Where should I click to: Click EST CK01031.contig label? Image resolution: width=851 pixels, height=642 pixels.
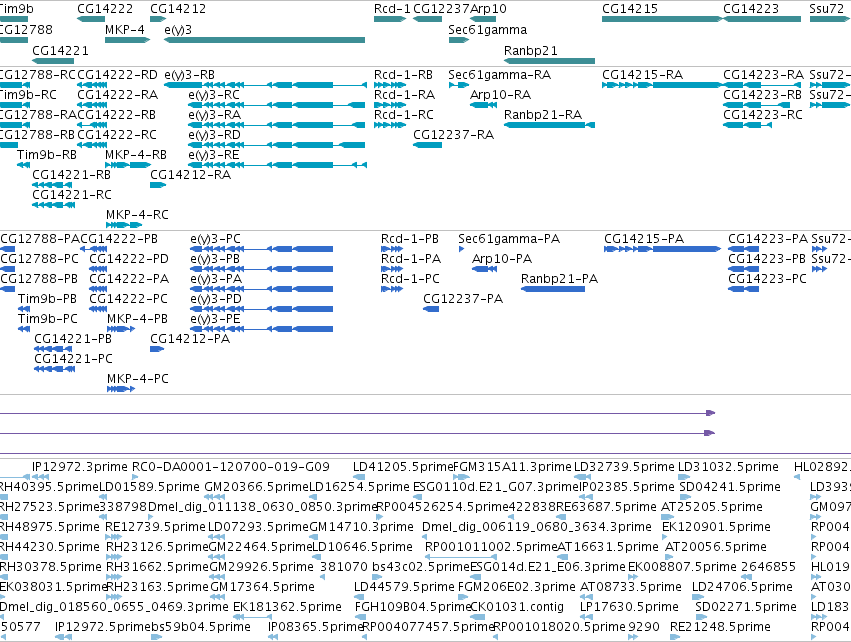[517, 606]
